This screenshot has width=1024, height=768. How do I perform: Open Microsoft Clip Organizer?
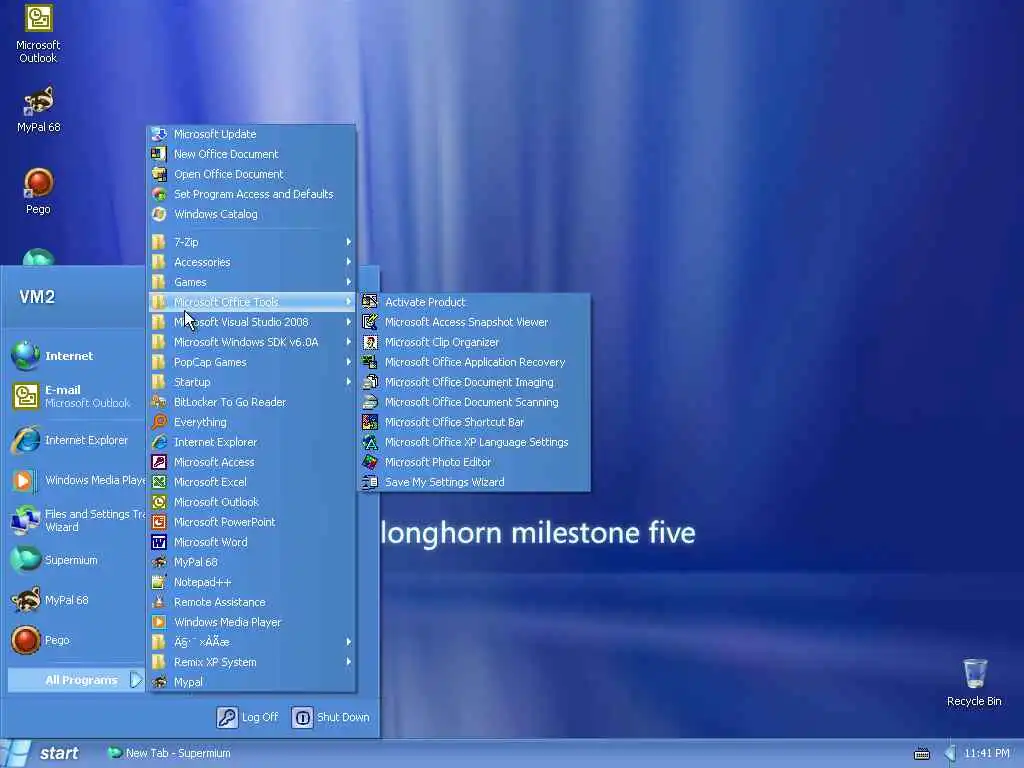click(475, 342)
